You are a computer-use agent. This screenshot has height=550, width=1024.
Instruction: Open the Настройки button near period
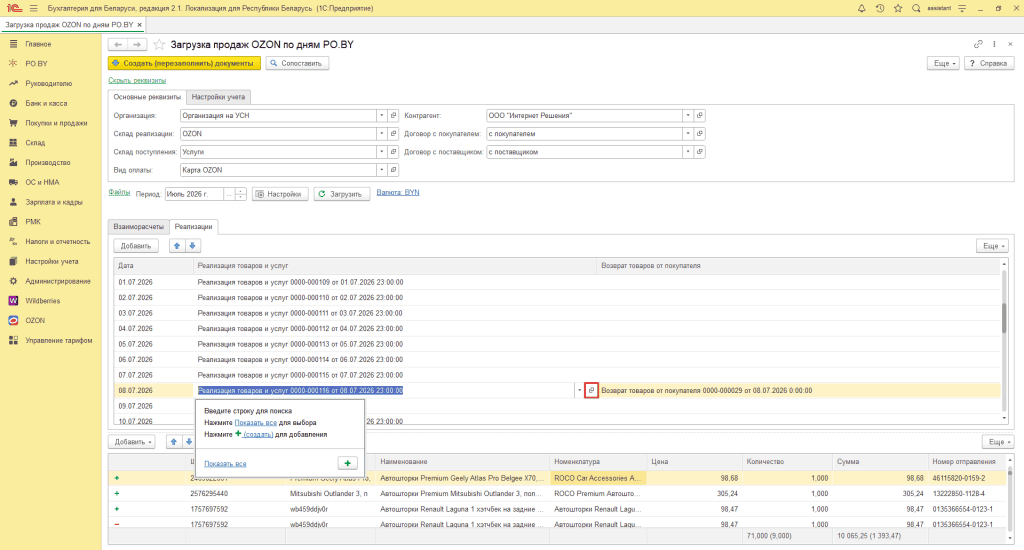coord(280,194)
